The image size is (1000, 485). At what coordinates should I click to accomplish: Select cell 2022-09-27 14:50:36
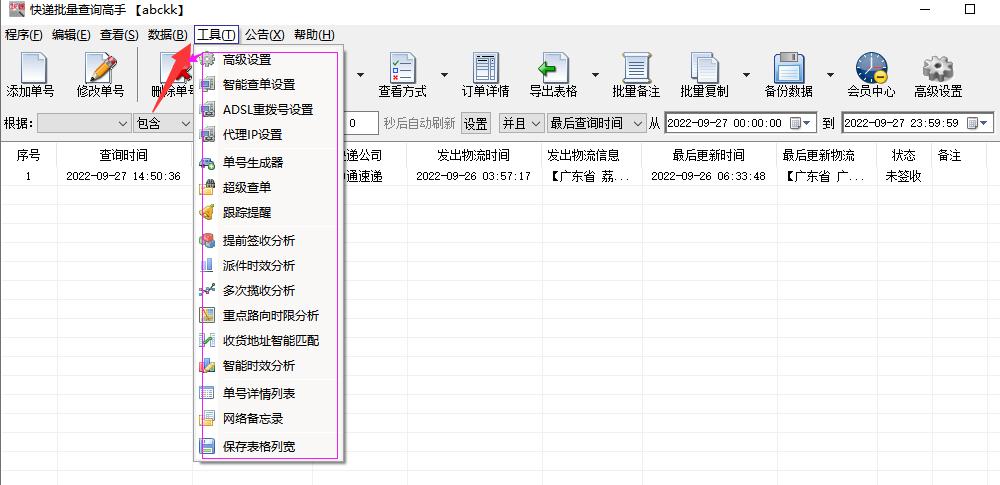pos(124,177)
